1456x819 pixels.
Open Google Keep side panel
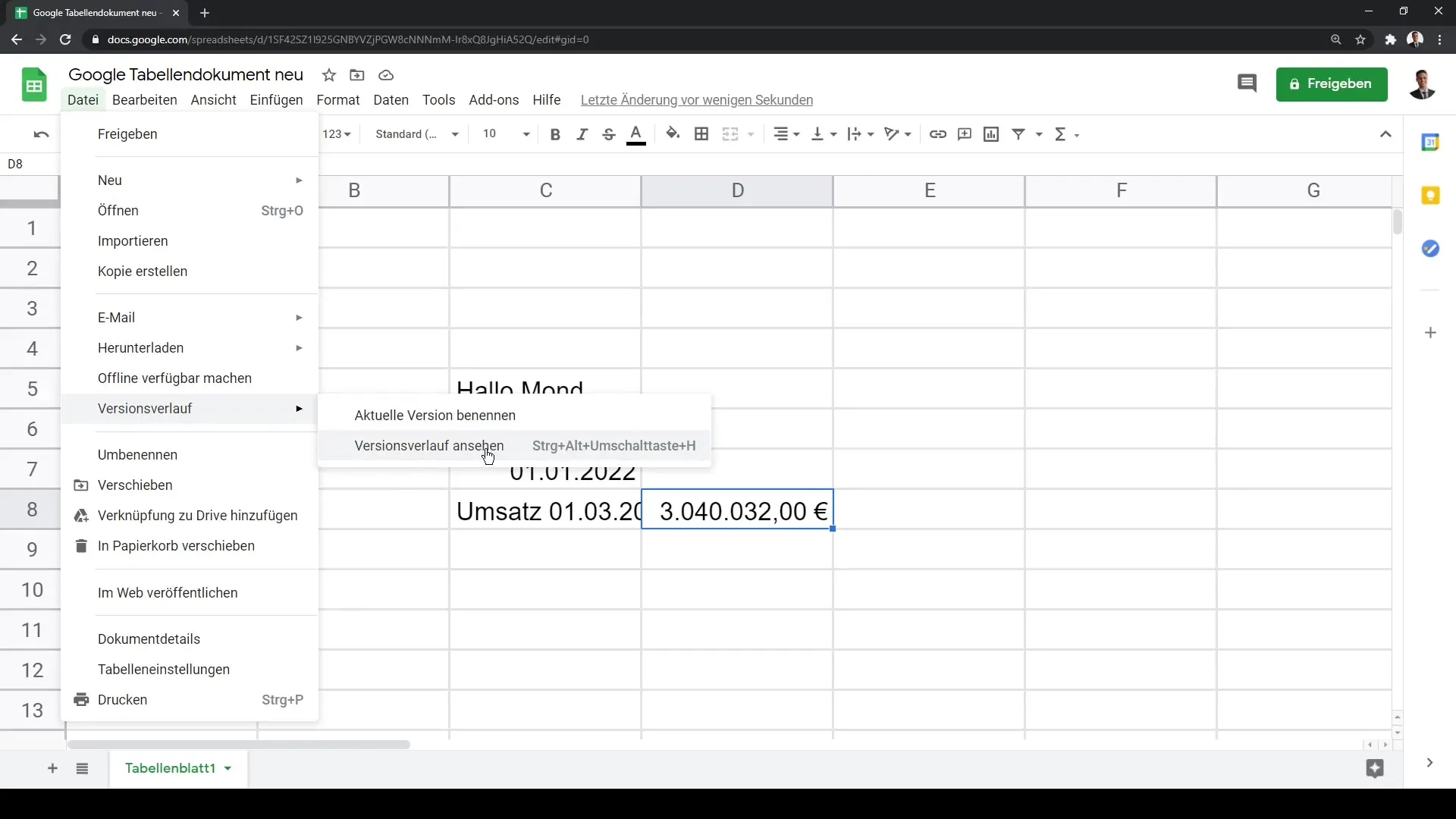[1430, 196]
